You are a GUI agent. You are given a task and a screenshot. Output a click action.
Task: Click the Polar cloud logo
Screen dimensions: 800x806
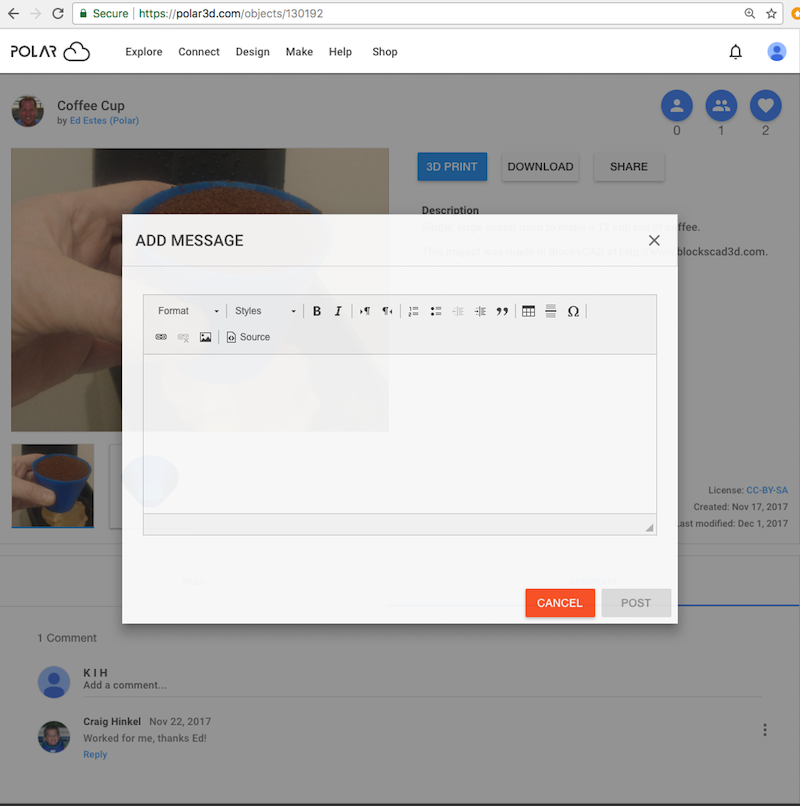click(x=50, y=51)
